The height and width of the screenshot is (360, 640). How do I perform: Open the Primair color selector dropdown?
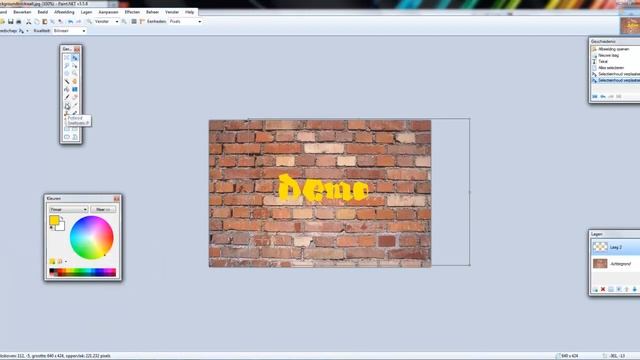click(x=68, y=209)
